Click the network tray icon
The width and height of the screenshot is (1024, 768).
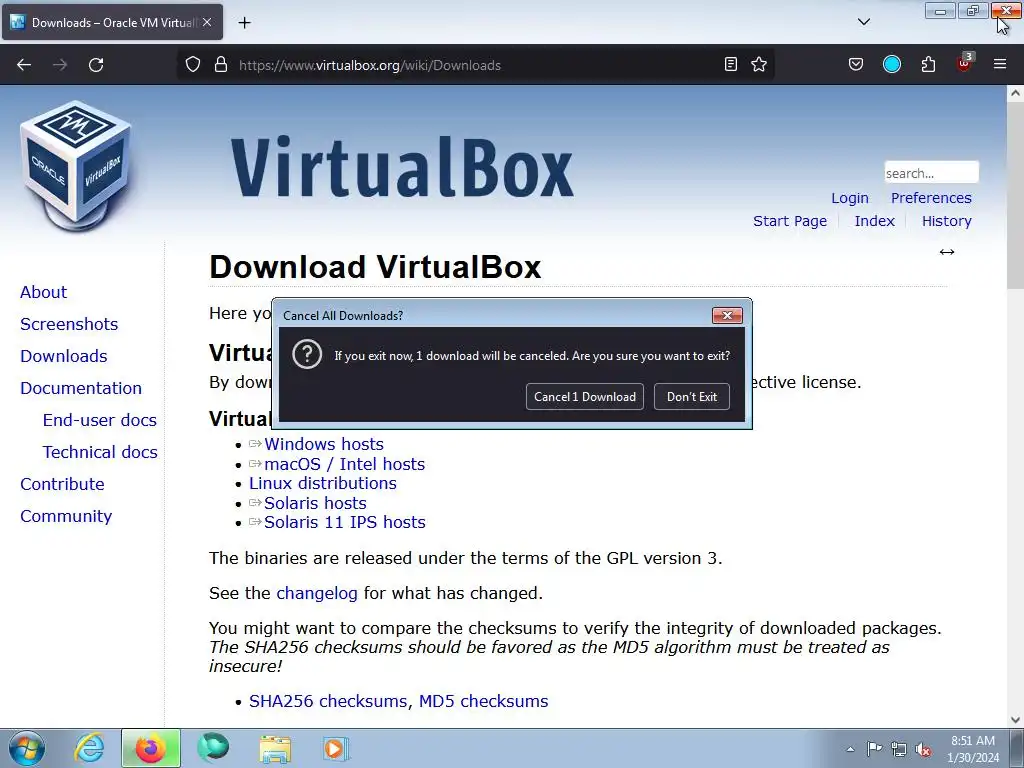[x=899, y=749]
